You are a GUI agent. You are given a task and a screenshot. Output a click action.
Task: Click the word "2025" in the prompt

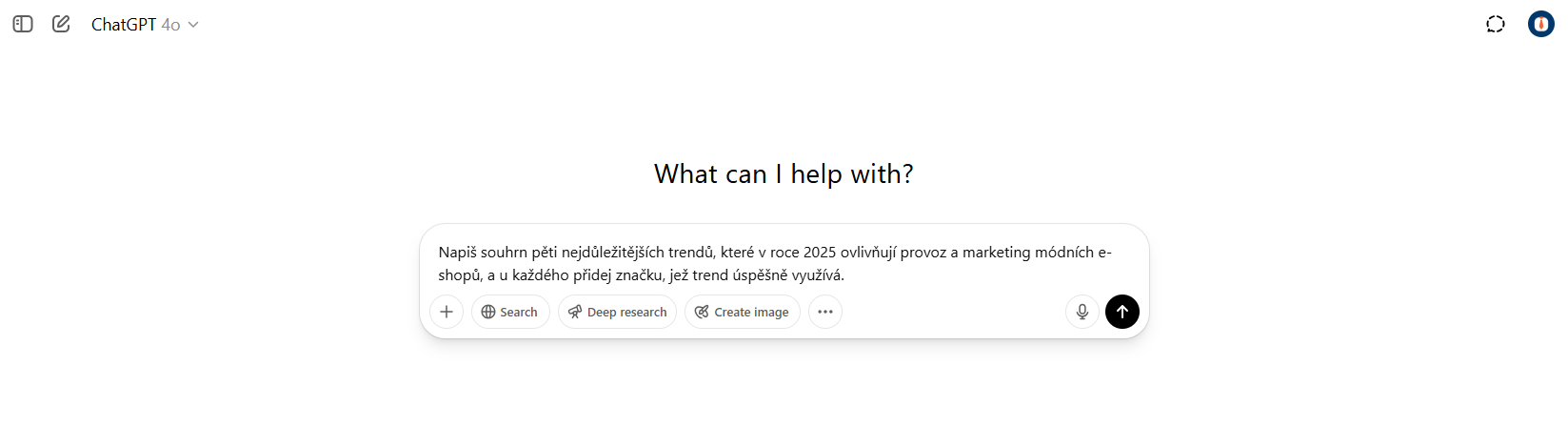click(x=820, y=253)
